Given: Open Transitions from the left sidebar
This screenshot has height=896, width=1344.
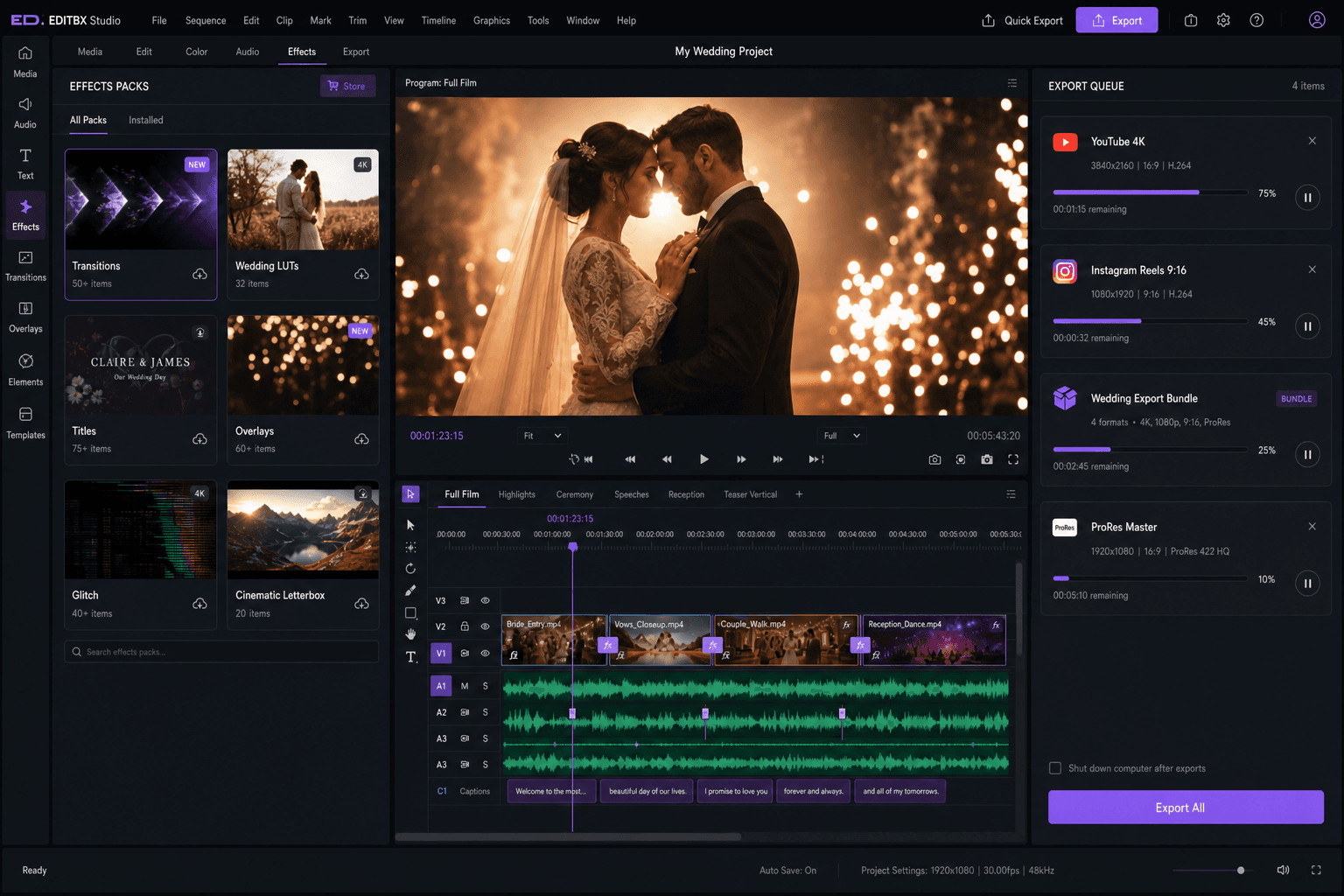Looking at the screenshot, I should [x=25, y=266].
